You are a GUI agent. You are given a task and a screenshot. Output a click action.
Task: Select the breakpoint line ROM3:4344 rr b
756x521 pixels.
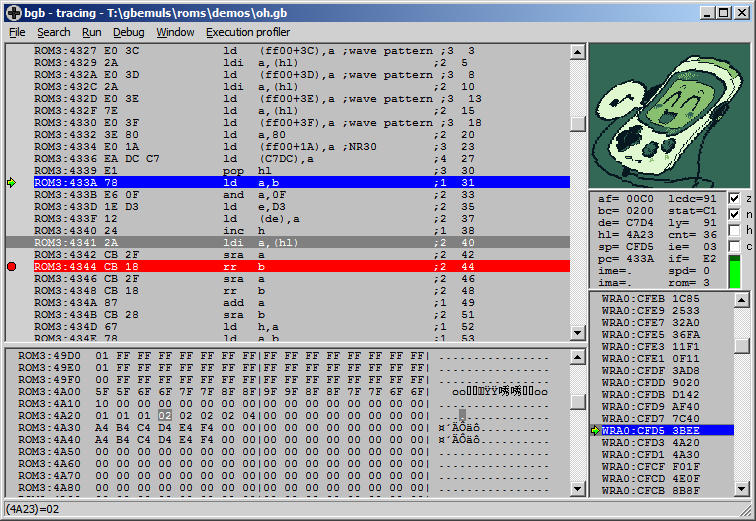click(302, 267)
